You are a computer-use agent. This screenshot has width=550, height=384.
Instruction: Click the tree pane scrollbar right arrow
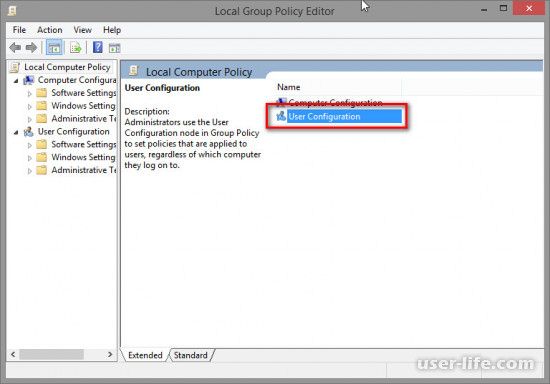coord(110,355)
